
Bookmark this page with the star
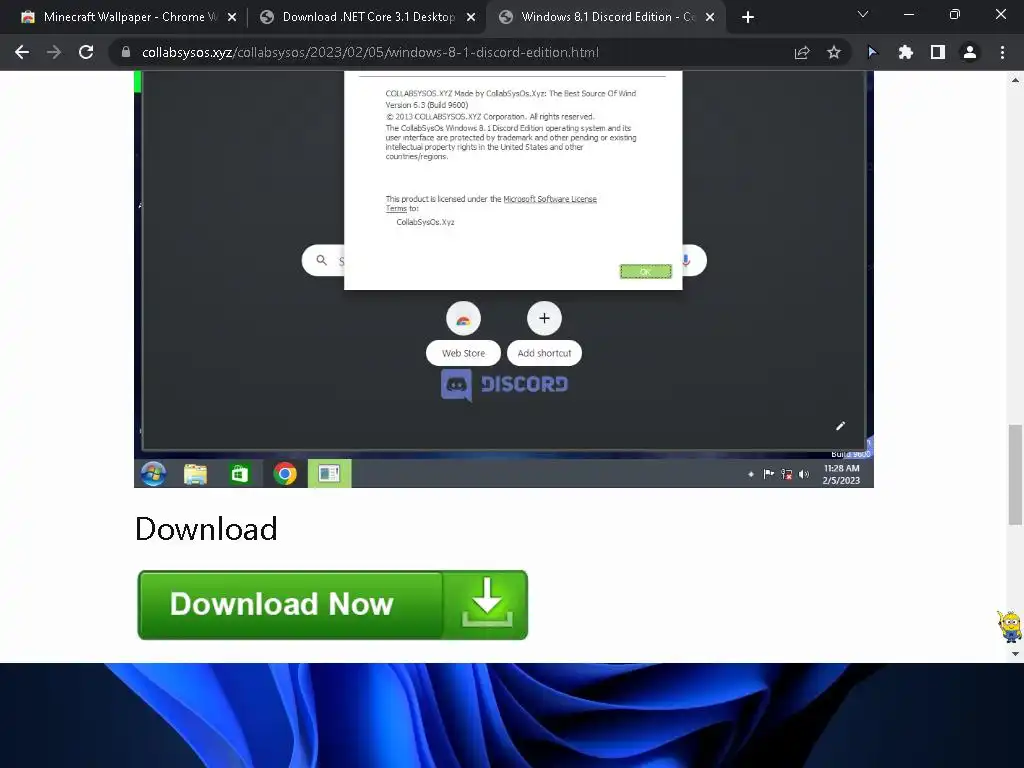834,52
